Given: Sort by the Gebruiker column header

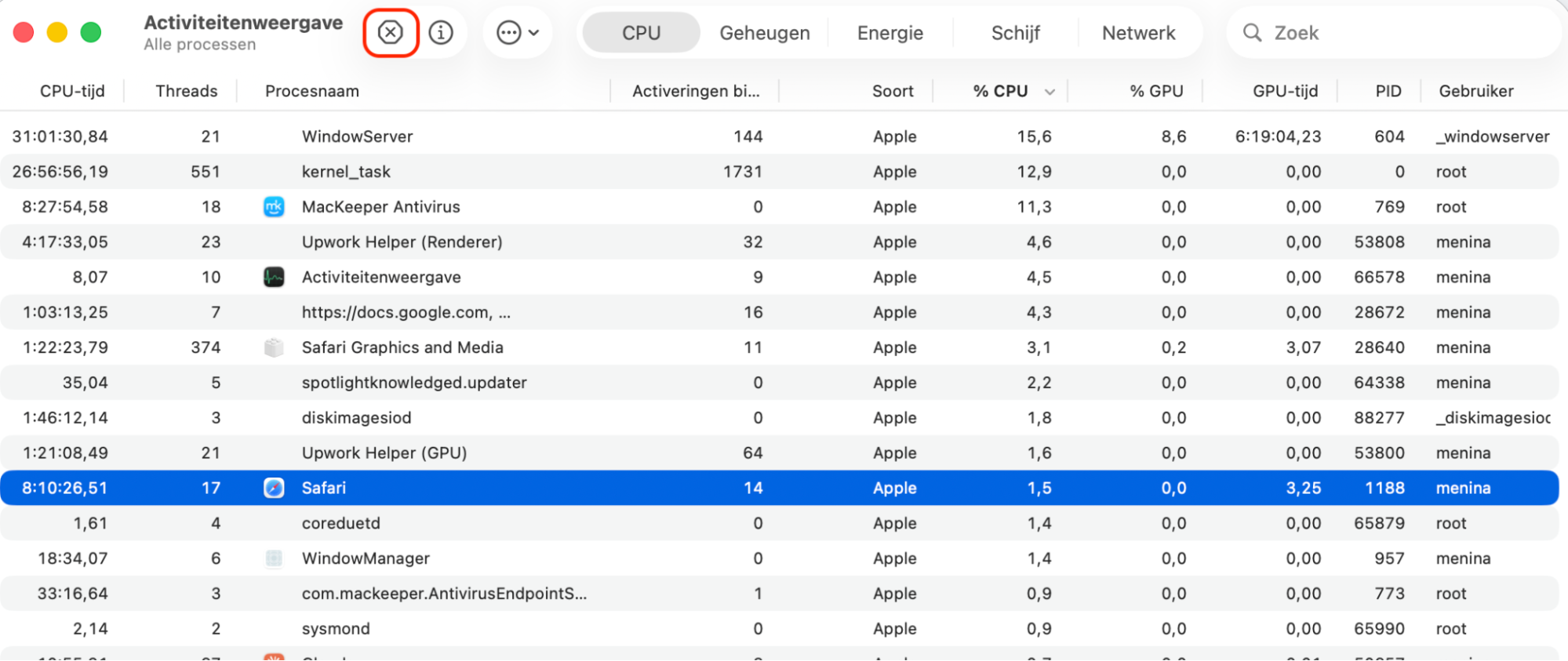Looking at the screenshot, I should coord(1475,91).
